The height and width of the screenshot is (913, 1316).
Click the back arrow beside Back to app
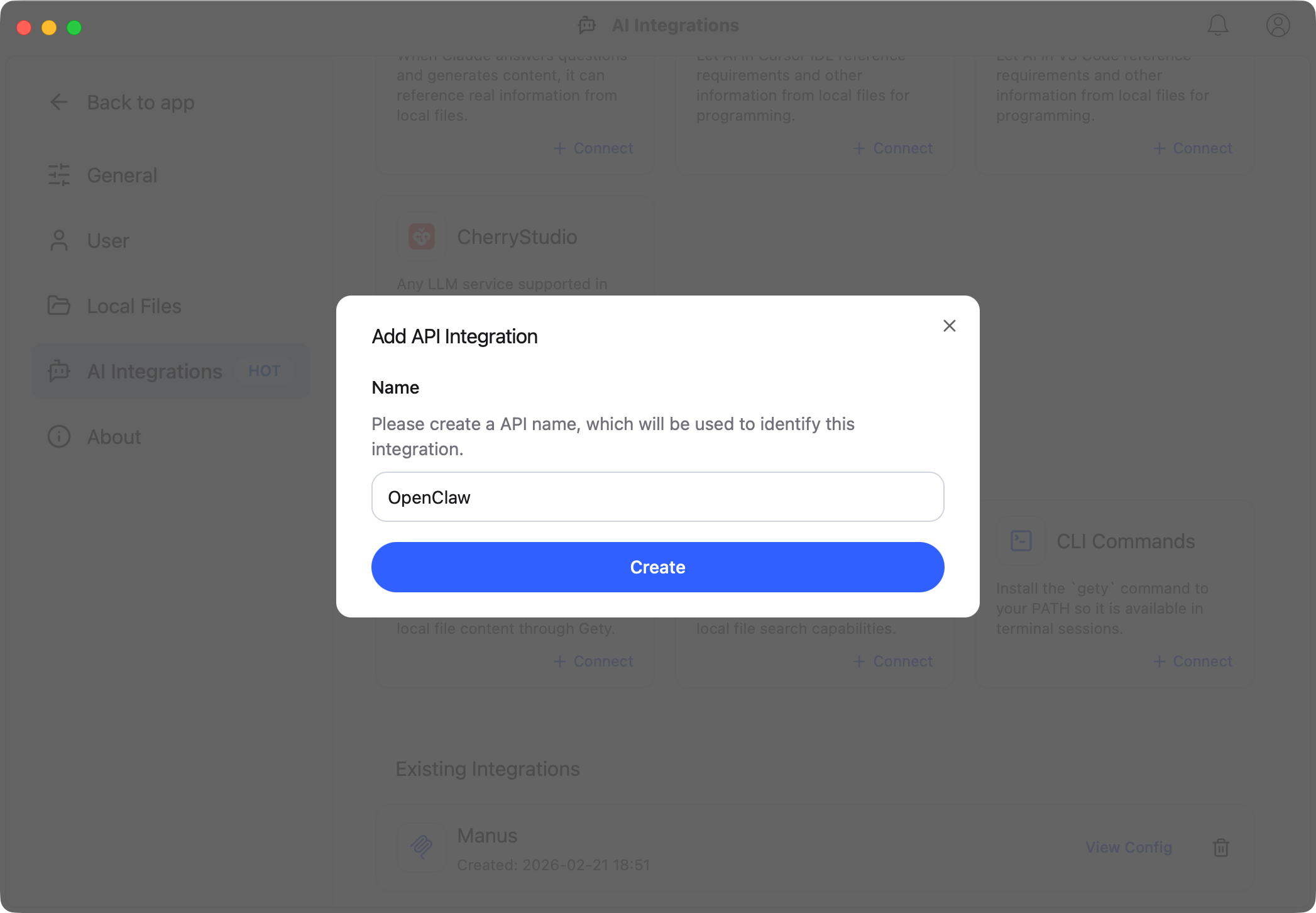coord(58,102)
